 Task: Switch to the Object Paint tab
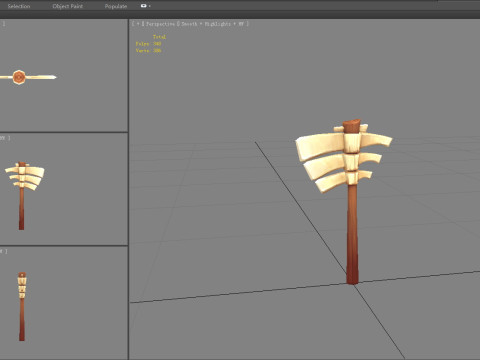[x=68, y=6]
